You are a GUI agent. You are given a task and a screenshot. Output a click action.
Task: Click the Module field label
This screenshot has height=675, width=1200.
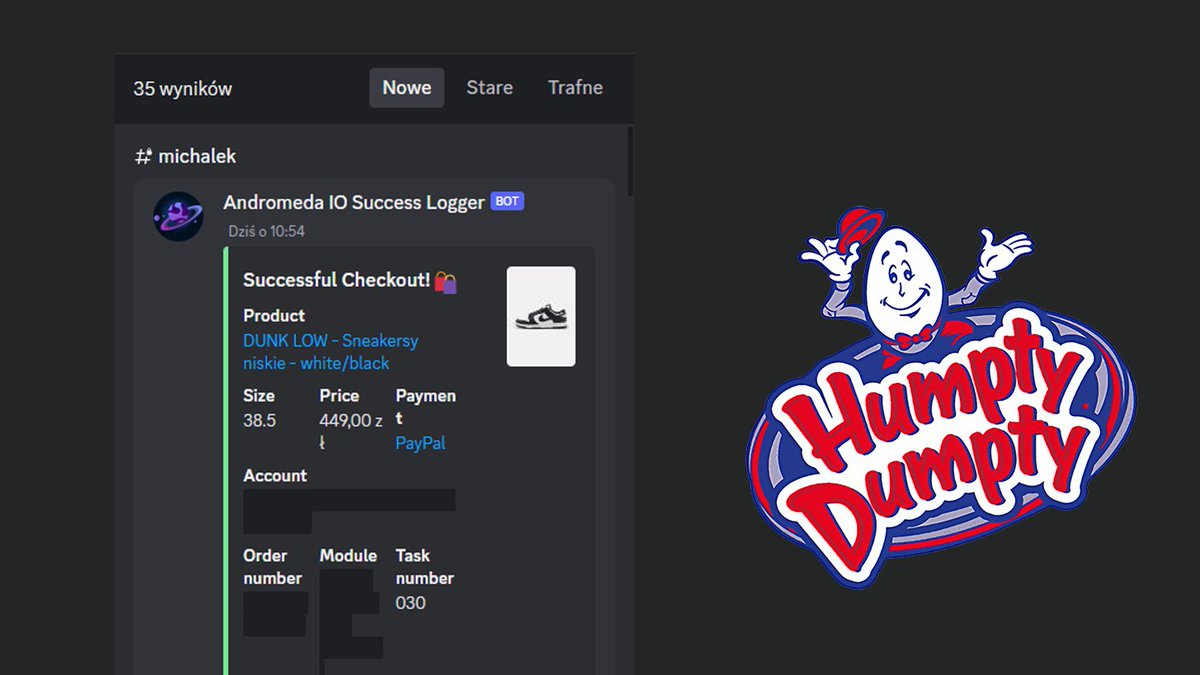[348, 556]
